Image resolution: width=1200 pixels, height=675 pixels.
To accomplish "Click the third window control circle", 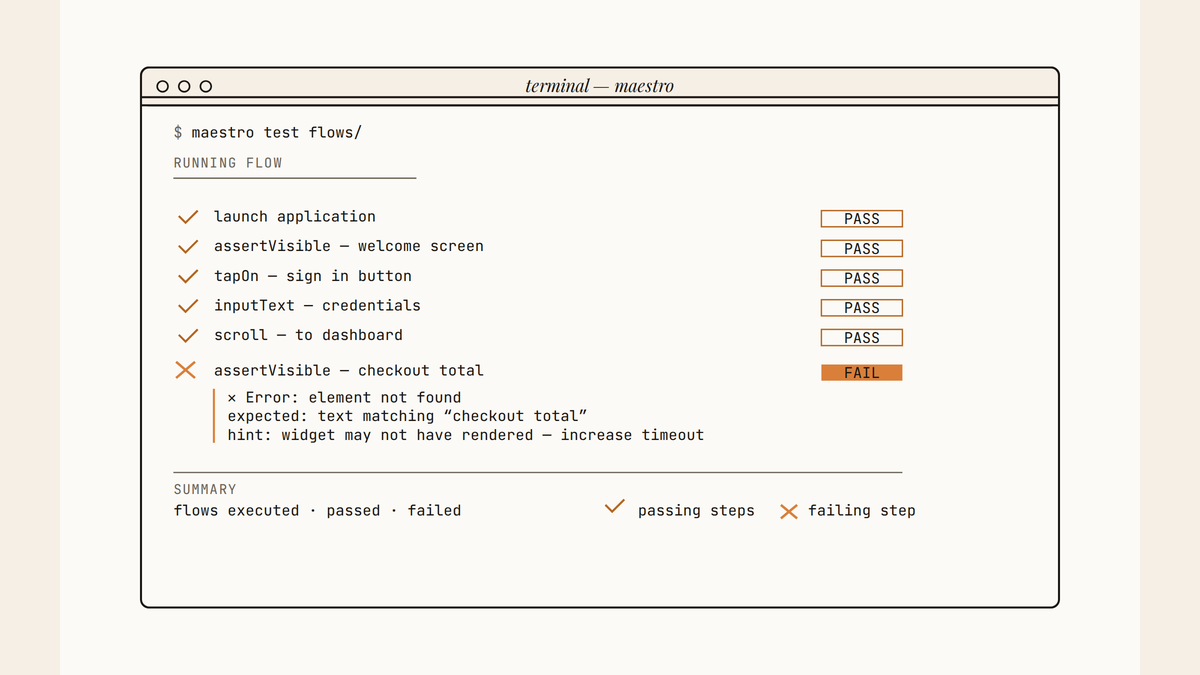I will (x=206, y=86).
